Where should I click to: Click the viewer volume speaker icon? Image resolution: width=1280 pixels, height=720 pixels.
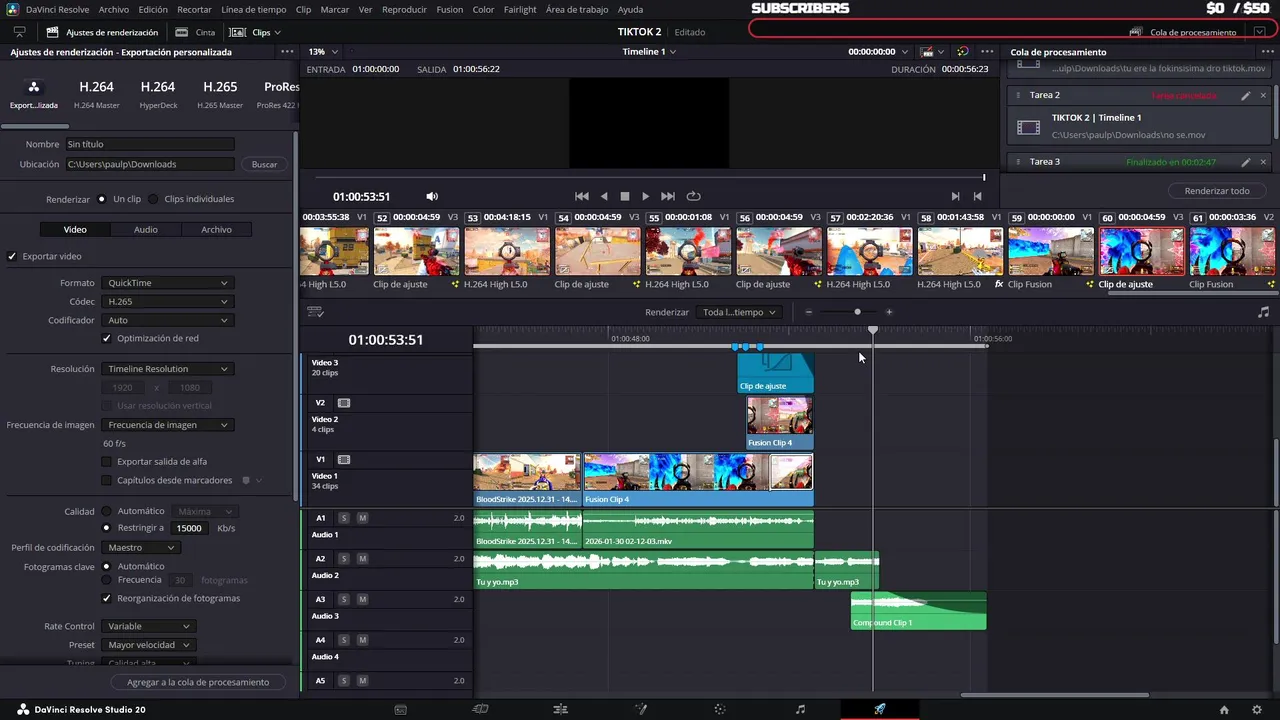(432, 197)
